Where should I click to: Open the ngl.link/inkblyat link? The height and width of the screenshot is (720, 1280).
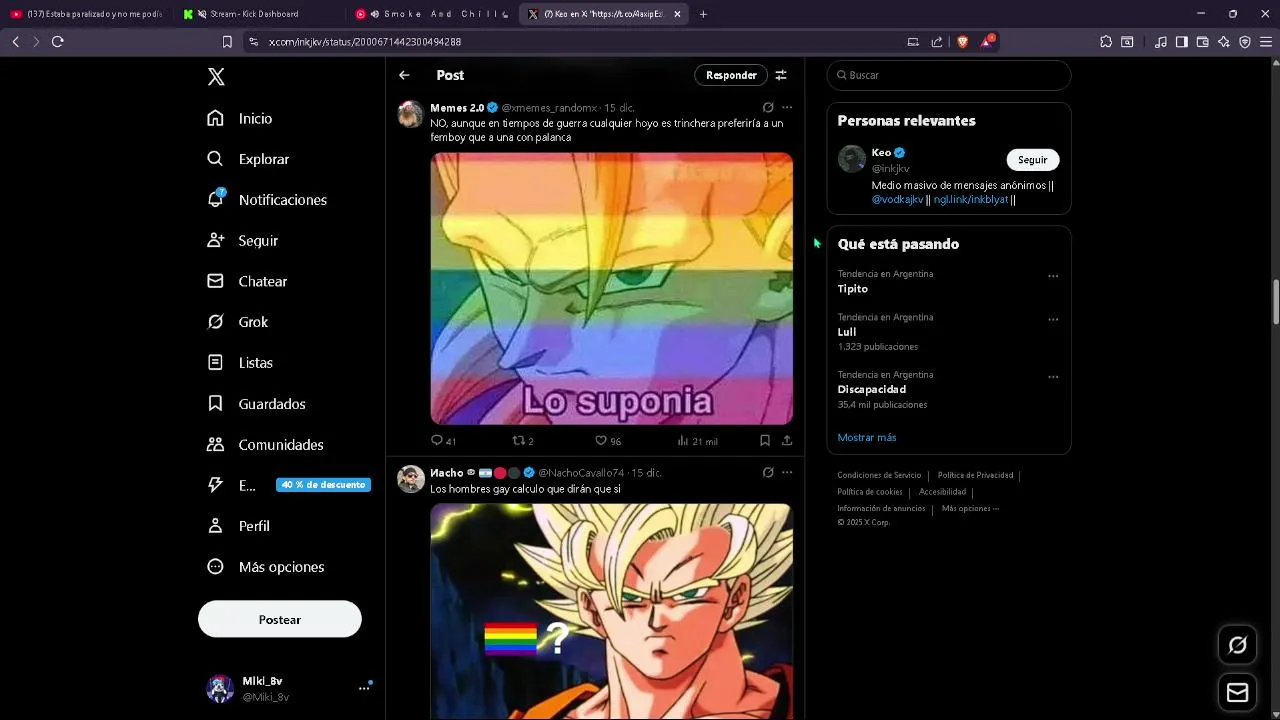point(971,200)
